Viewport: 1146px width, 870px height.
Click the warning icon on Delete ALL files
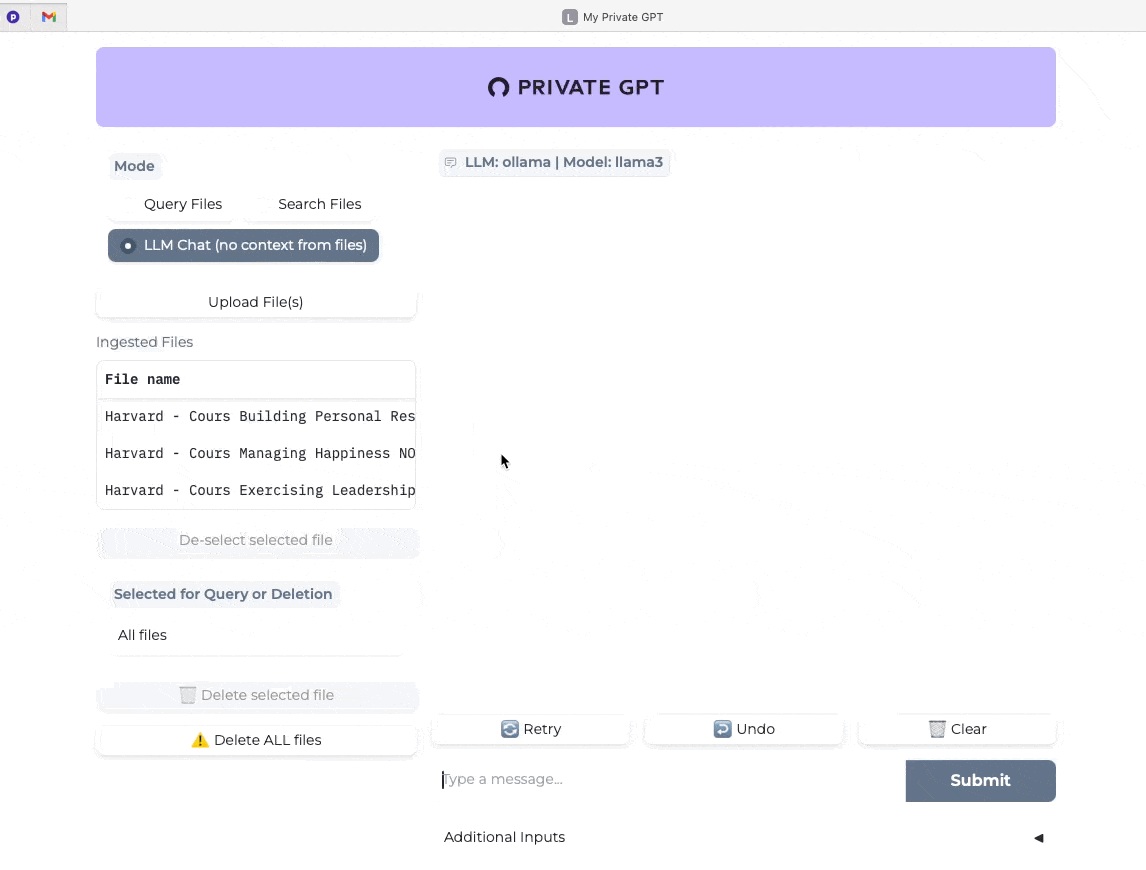[x=200, y=740]
